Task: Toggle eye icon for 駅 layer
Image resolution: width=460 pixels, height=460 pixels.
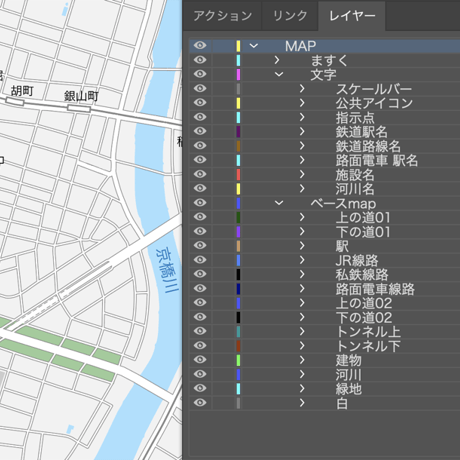Action: coord(200,245)
